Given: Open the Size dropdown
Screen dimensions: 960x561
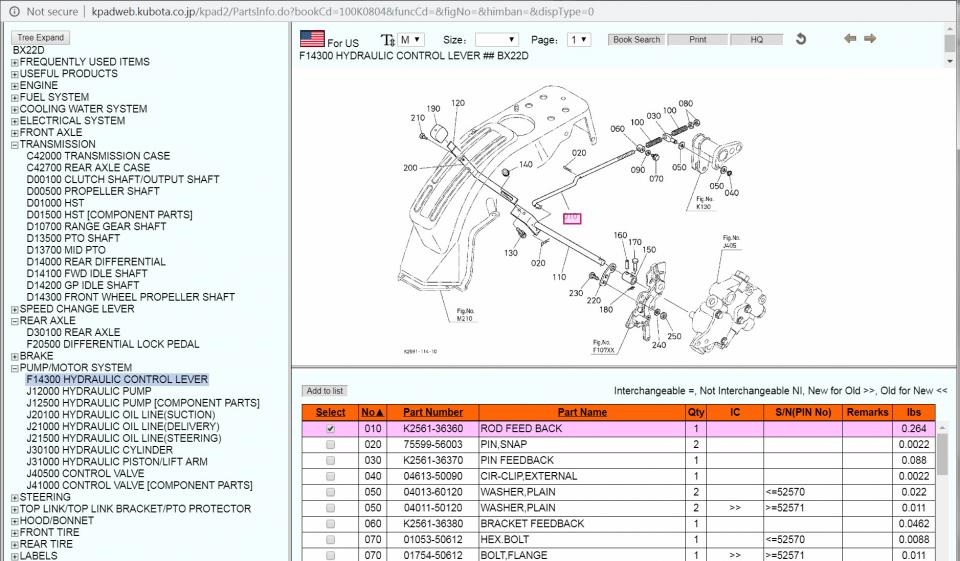Looking at the screenshot, I should (x=497, y=40).
